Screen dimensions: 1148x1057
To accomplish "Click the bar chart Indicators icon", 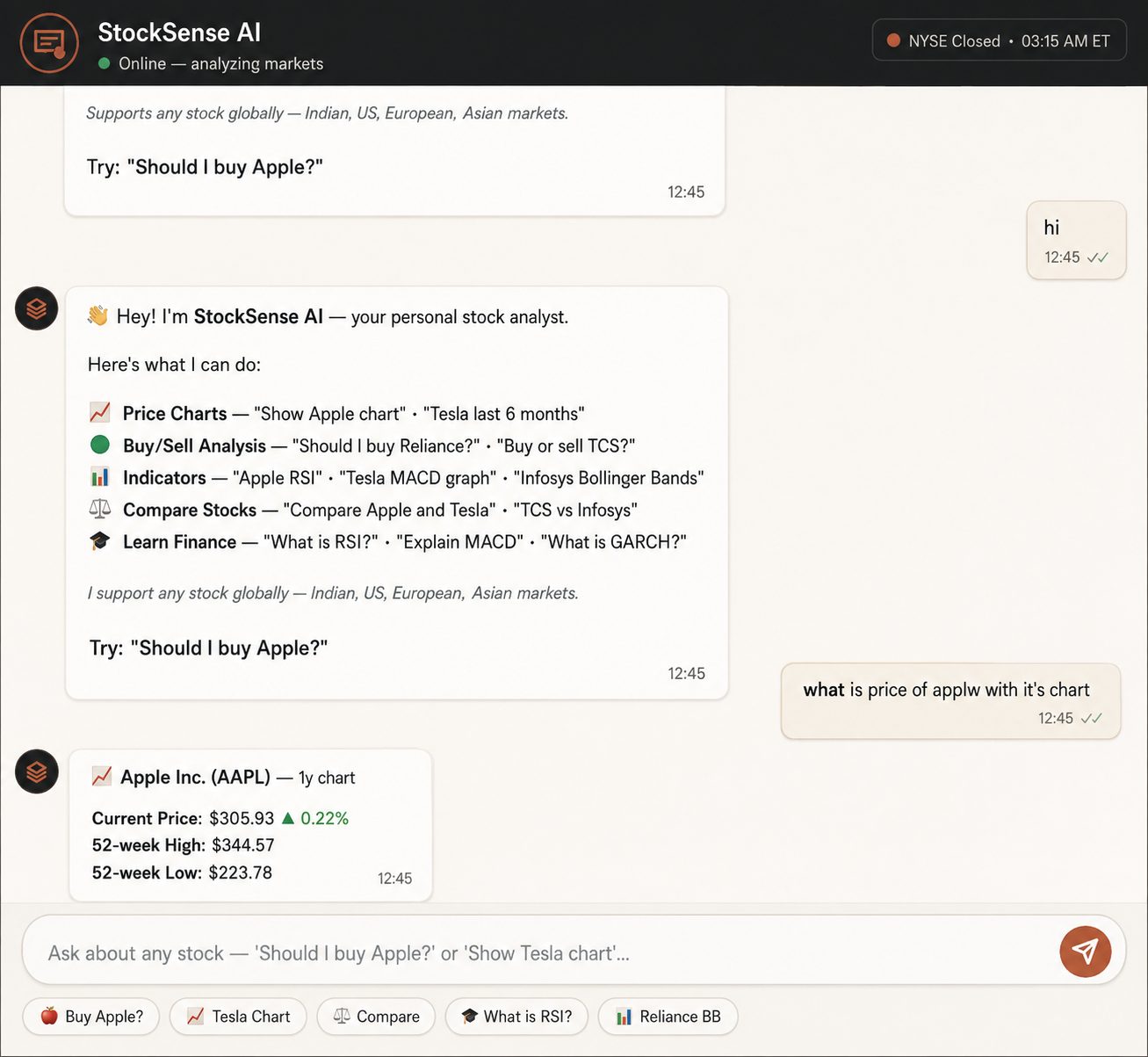I will coord(100,477).
